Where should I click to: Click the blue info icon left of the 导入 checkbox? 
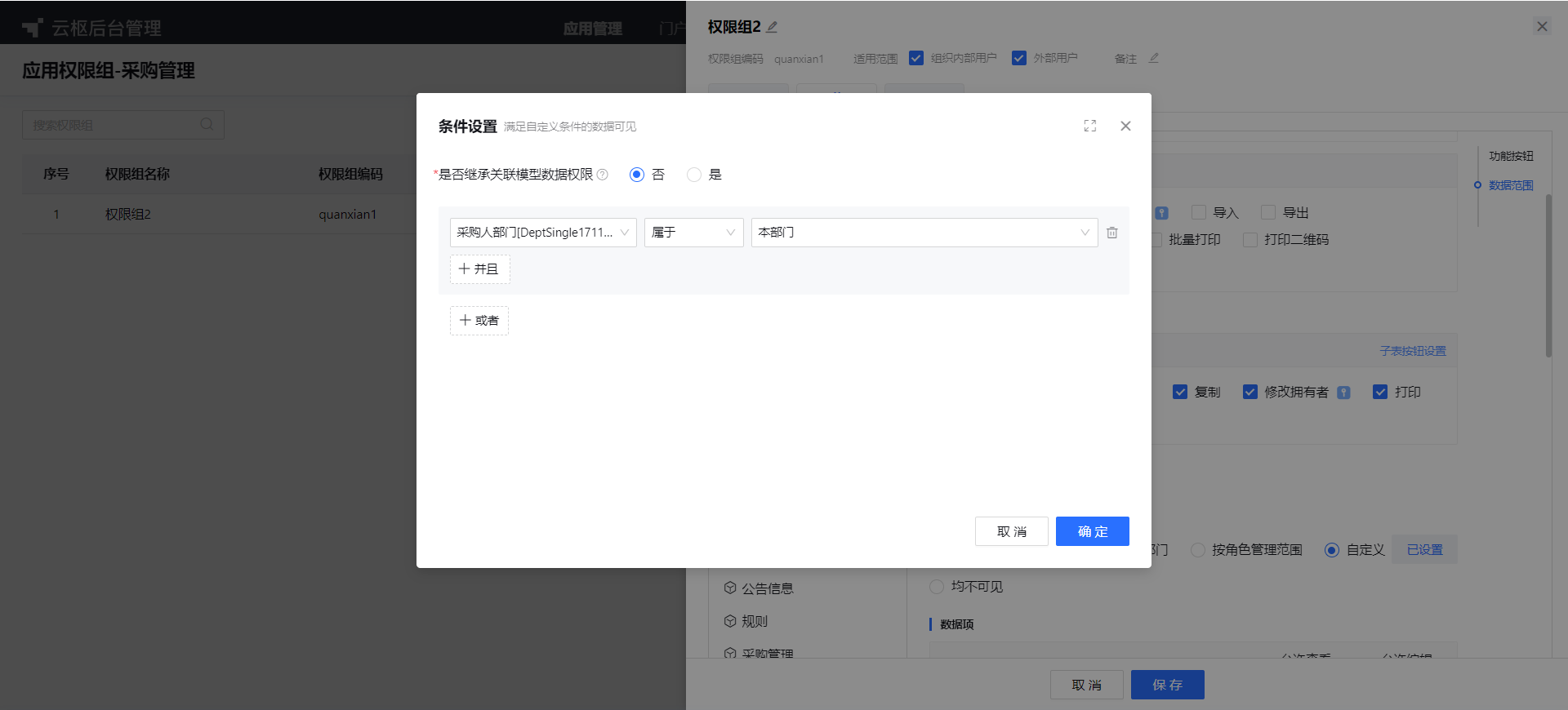pos(1161,213)
